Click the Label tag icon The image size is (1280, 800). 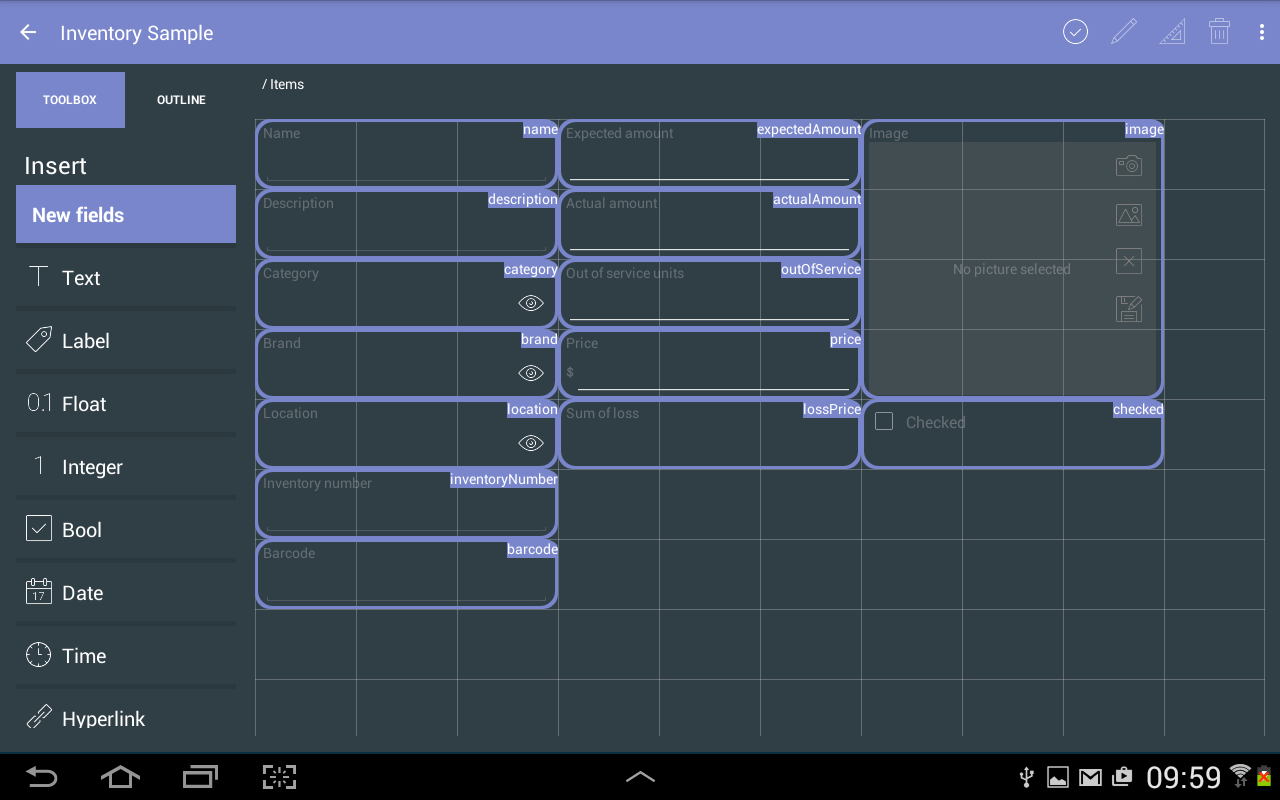pos(38,340)
